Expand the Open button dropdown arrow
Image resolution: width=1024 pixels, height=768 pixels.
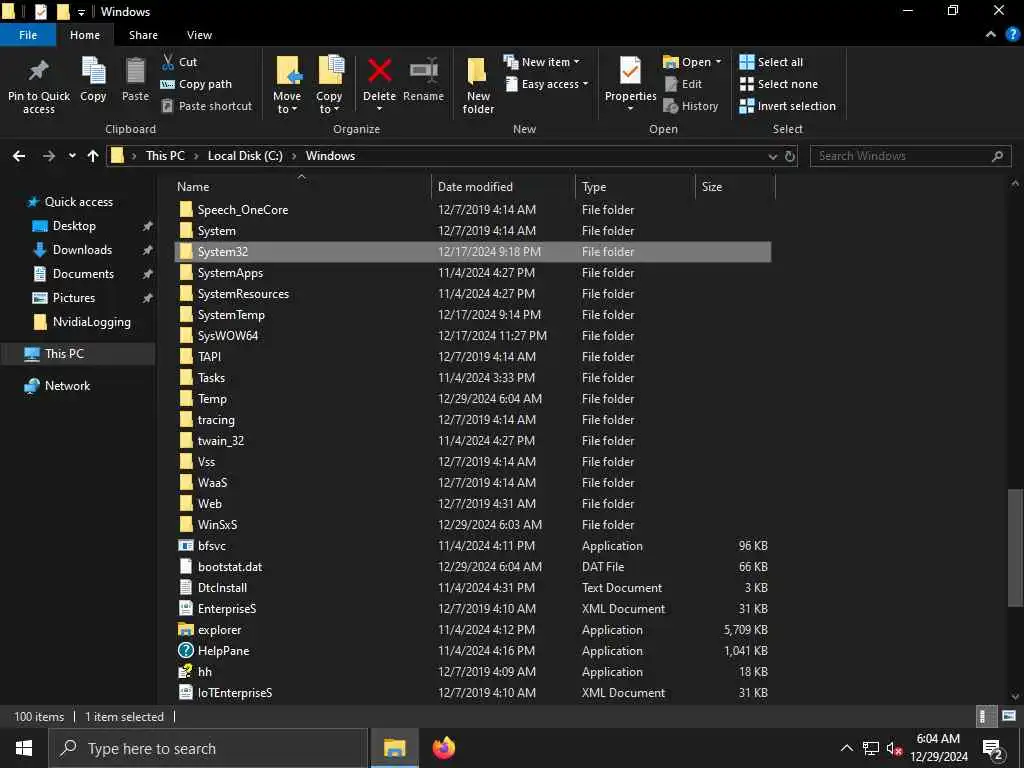click(x=718, y=62)
